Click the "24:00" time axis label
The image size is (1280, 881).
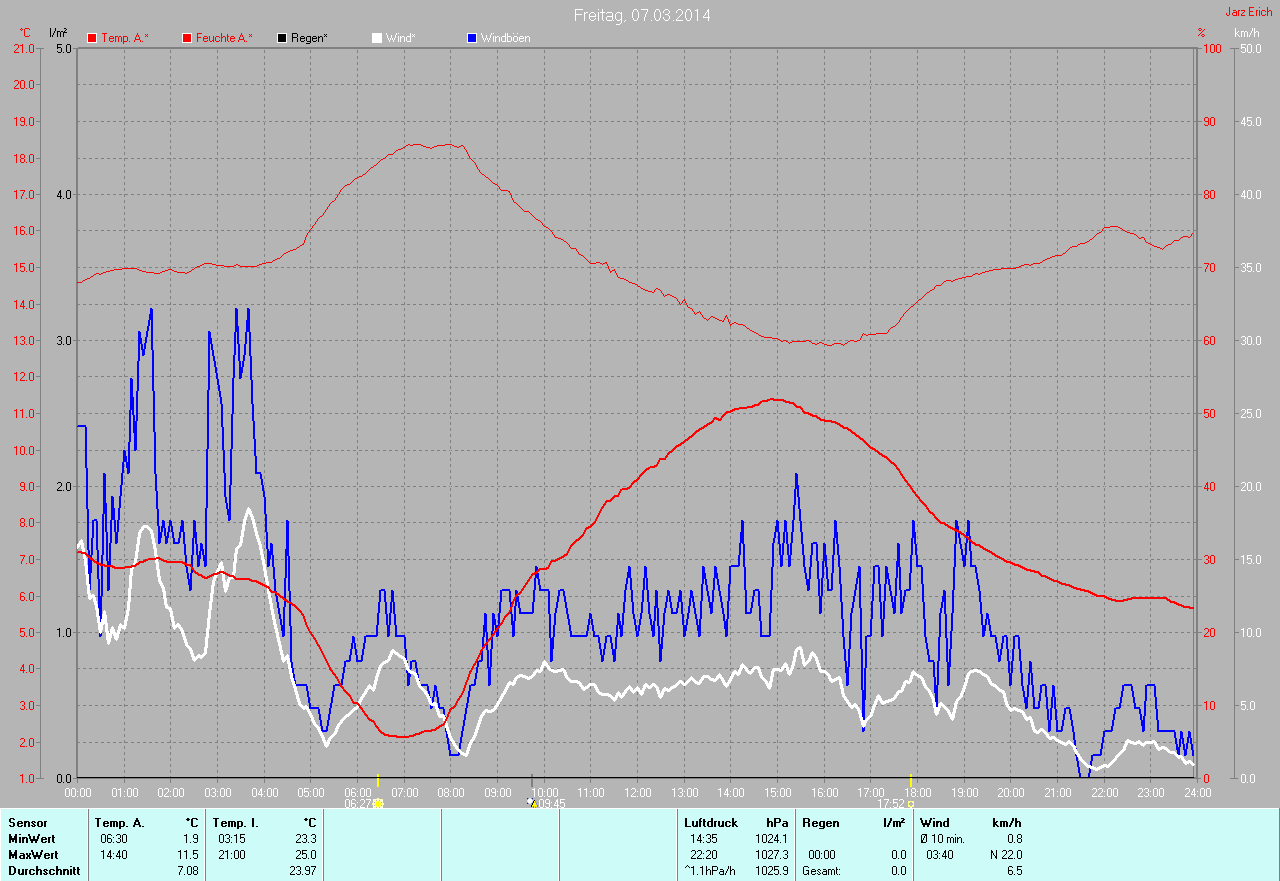click(1197, 793)
